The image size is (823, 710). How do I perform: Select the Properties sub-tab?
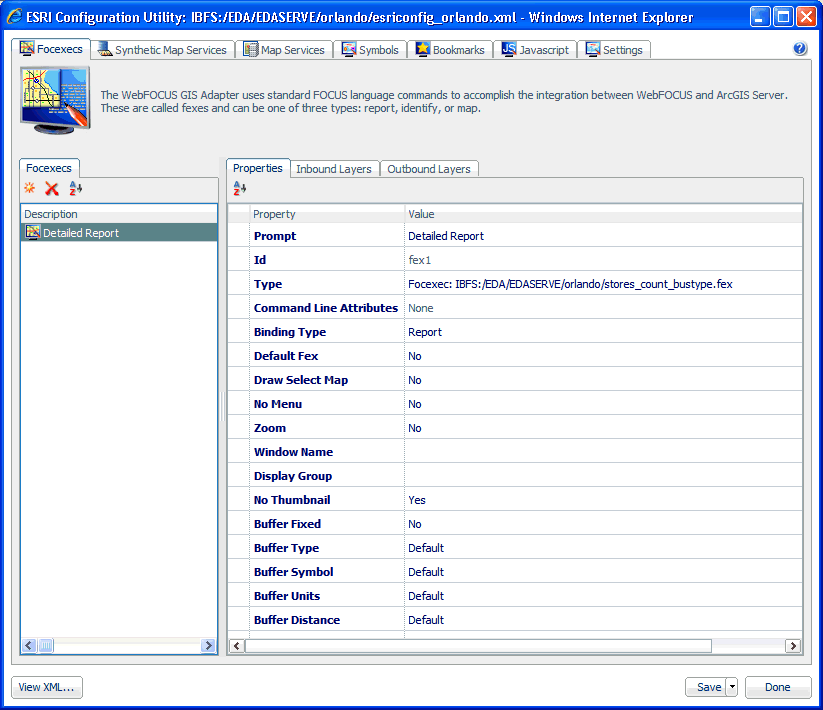[258, 168]
